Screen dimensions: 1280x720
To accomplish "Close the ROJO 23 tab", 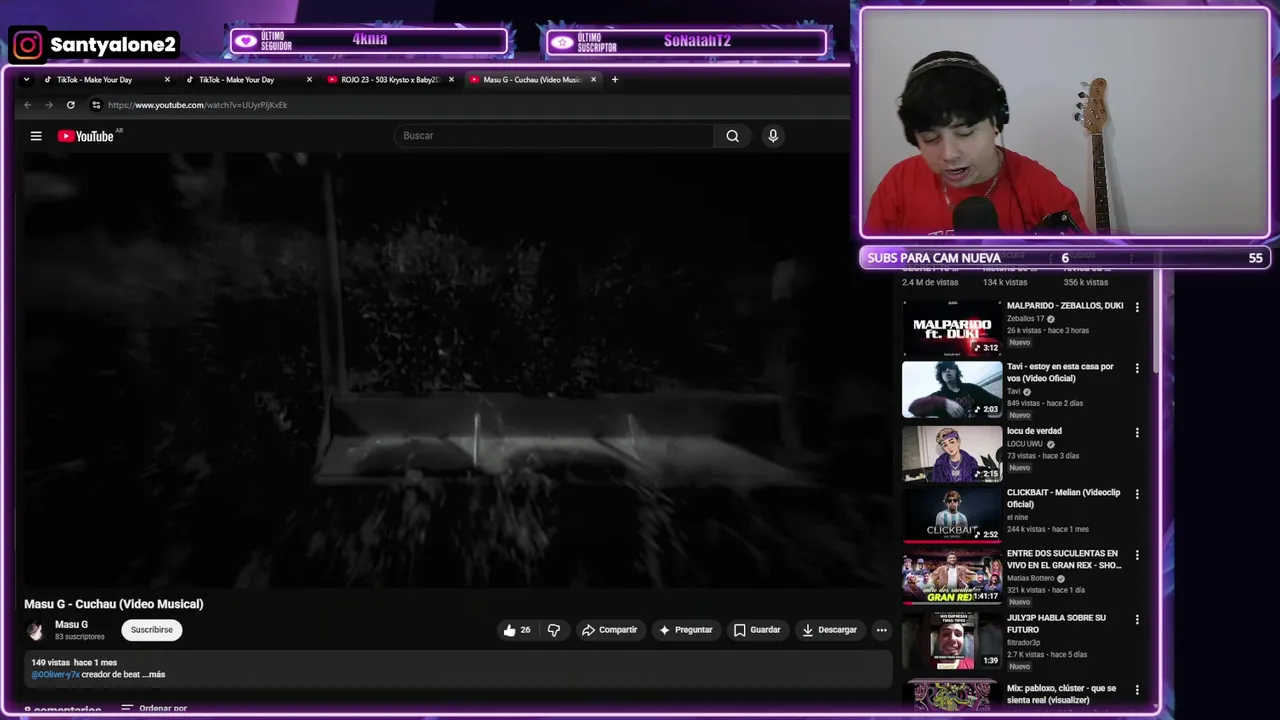I will (x=451, y=79).
